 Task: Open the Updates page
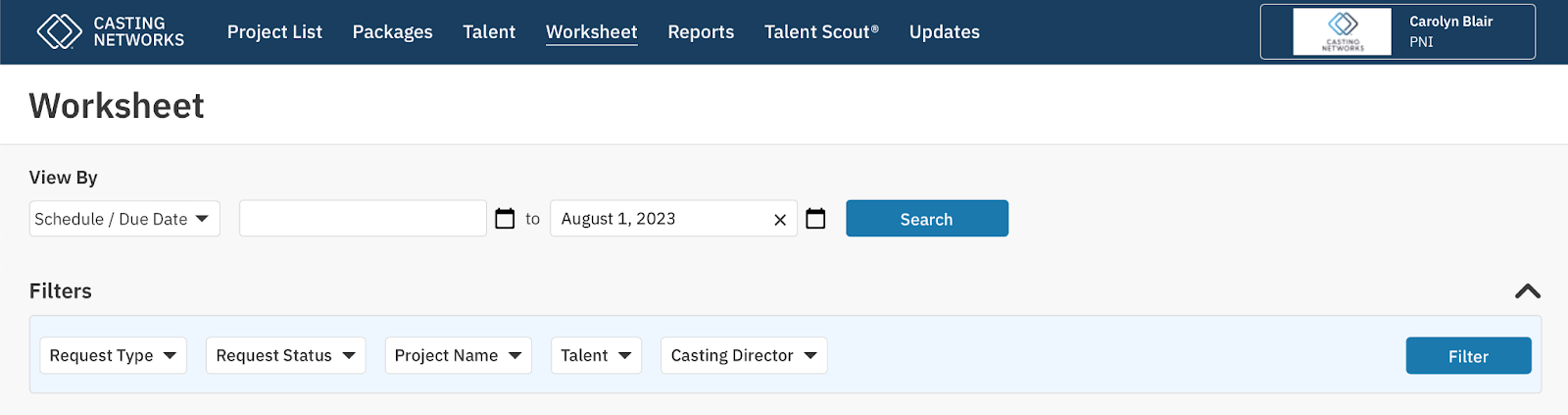(944, 32)
